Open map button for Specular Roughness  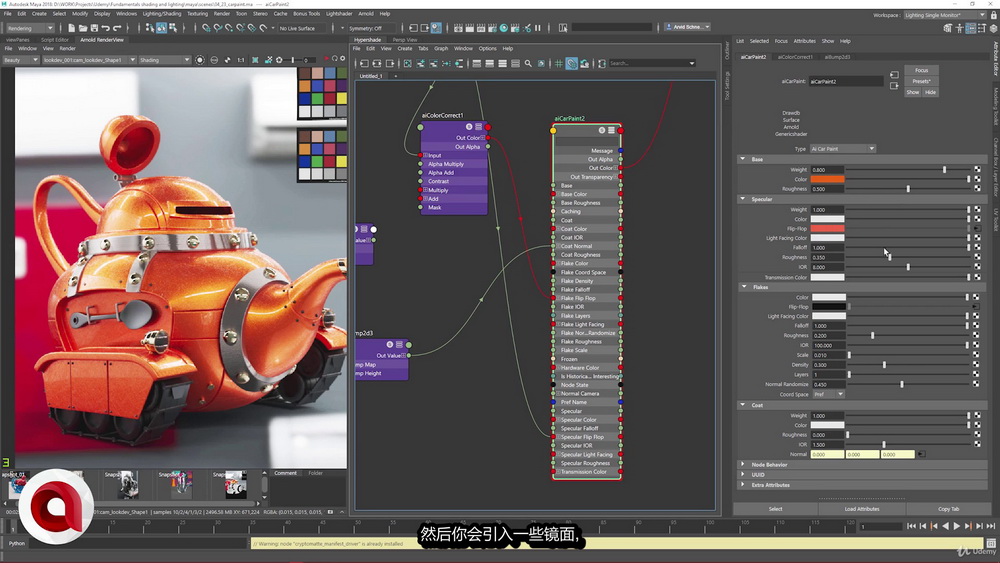pyautogui.click(x=977, y=257)
